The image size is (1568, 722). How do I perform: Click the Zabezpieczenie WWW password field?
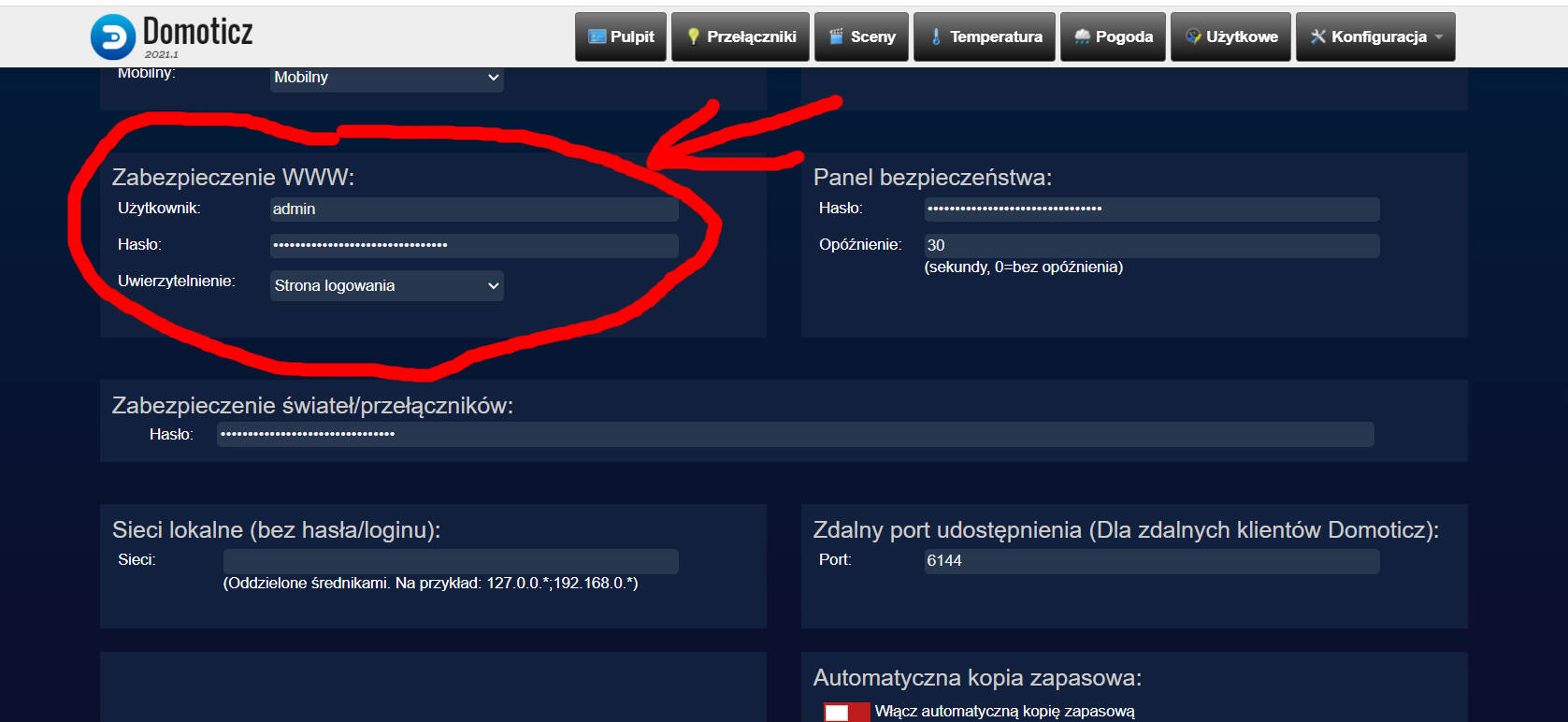(x=474, y=246)
